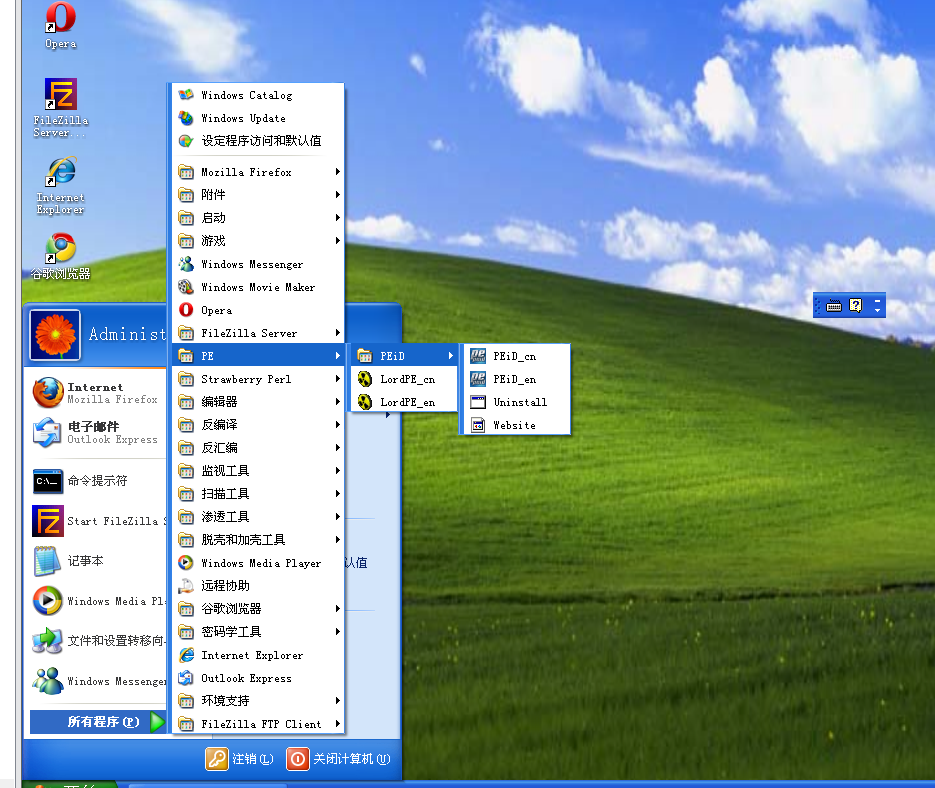Open 远程协助 remote assistance
Image resolution: width=935 pixels, height=788 pixels.
point(258,586)
